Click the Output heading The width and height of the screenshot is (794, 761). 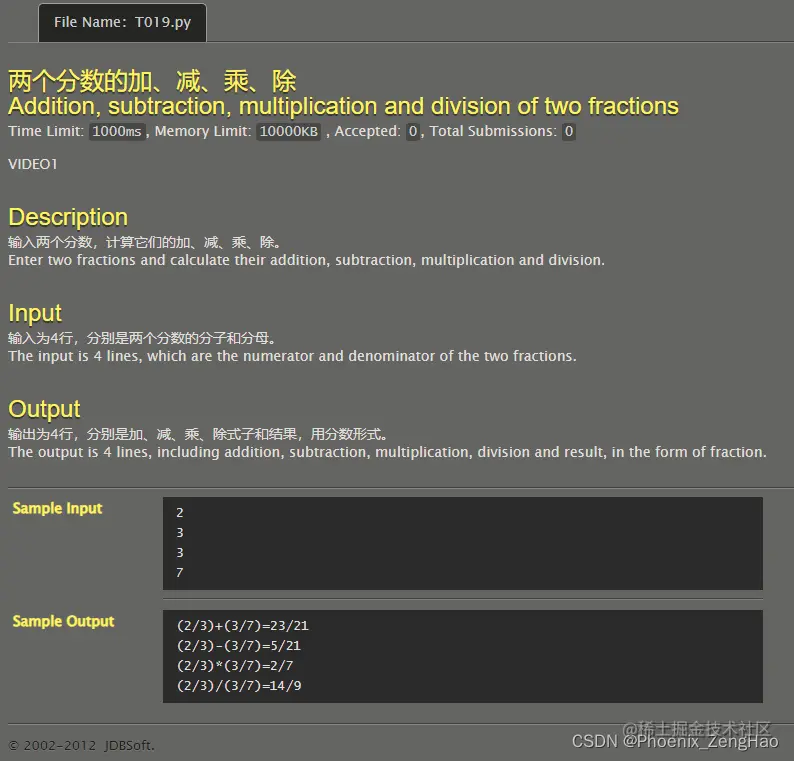[x=45, y=409]
